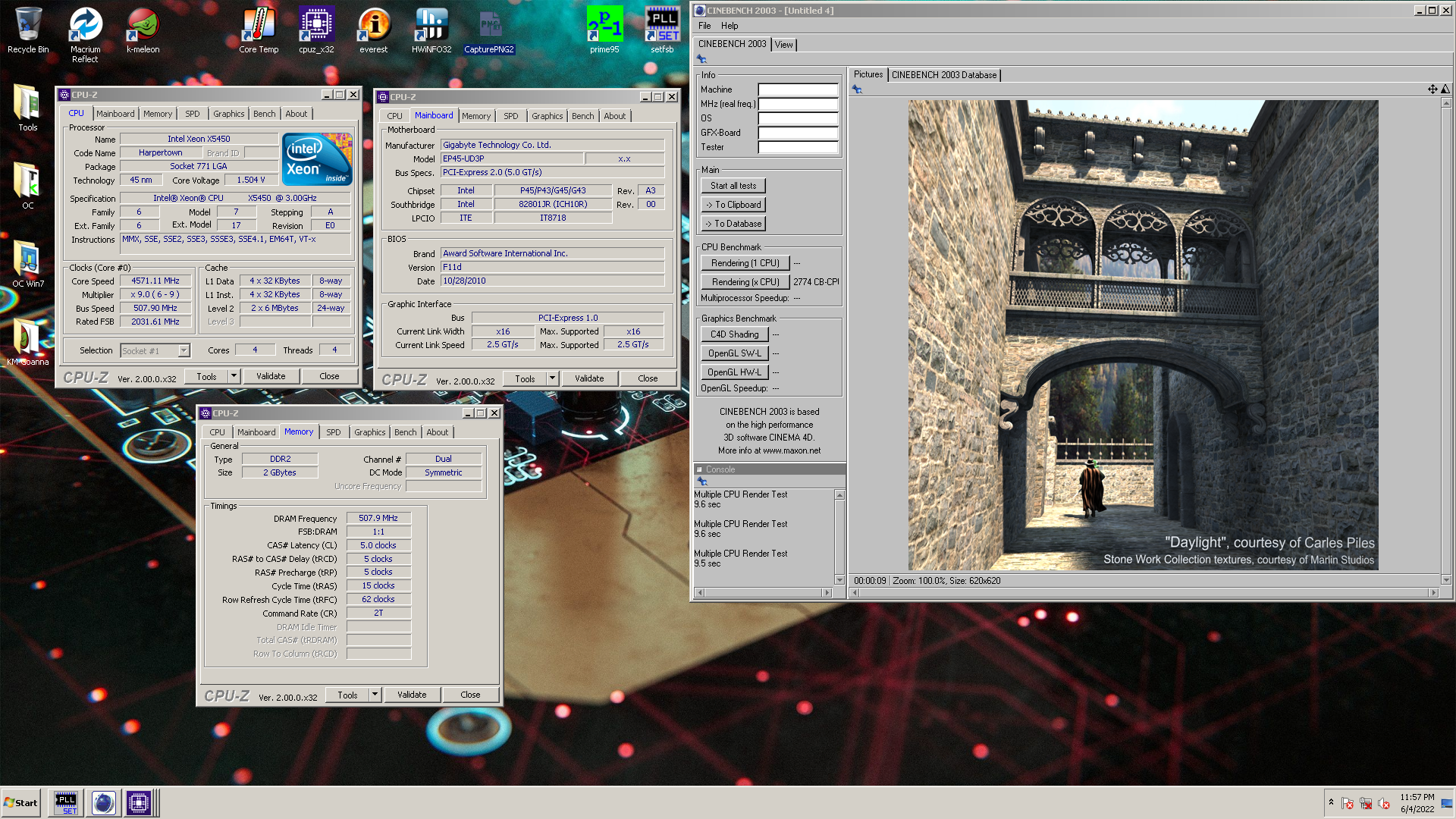Open the Bench tab in CPU-Z CPU window
Image resolution: width=1456 pixels, height=819 pixels.
click(265, 114)
